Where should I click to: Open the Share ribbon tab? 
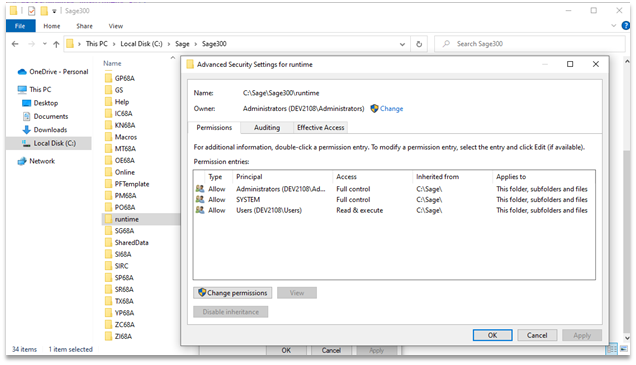pyautogui.click(x=84, y=26)
